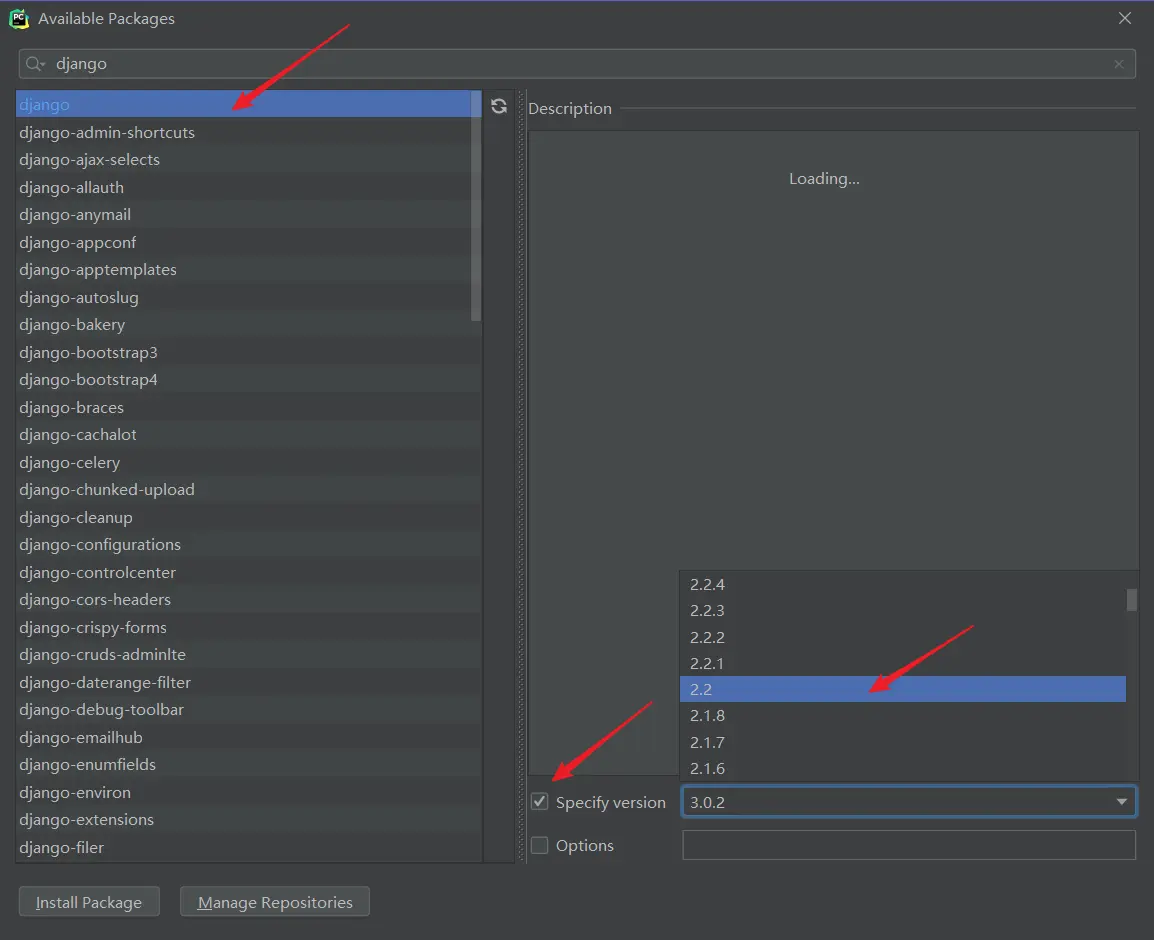The width and height of the screenshot is (1154, 940).
Task: Open the version dropdown arrow
Action: 1121,802
